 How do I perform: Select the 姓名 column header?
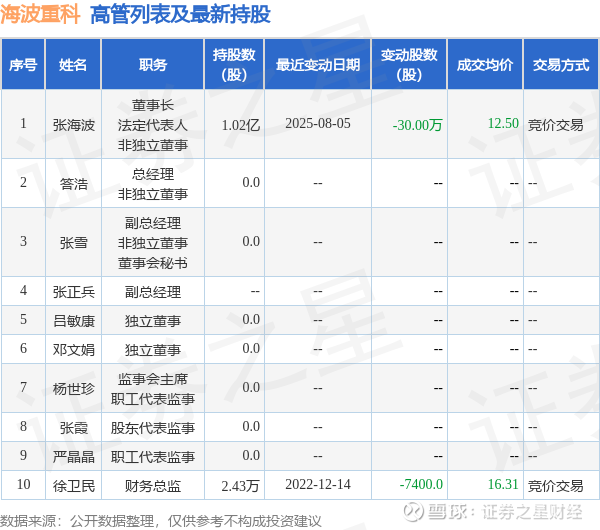pyautogui.click(x=73, y=64)
